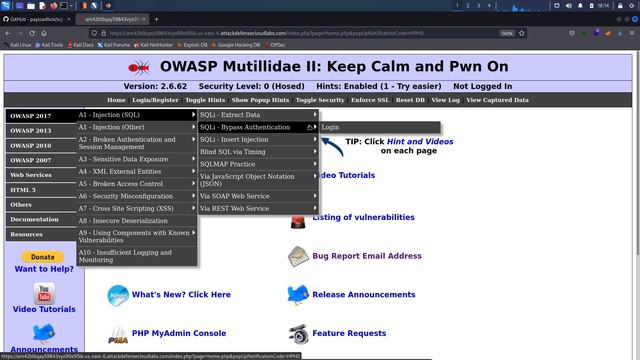Open the volume control in system tray

click(x=569, y=6)
